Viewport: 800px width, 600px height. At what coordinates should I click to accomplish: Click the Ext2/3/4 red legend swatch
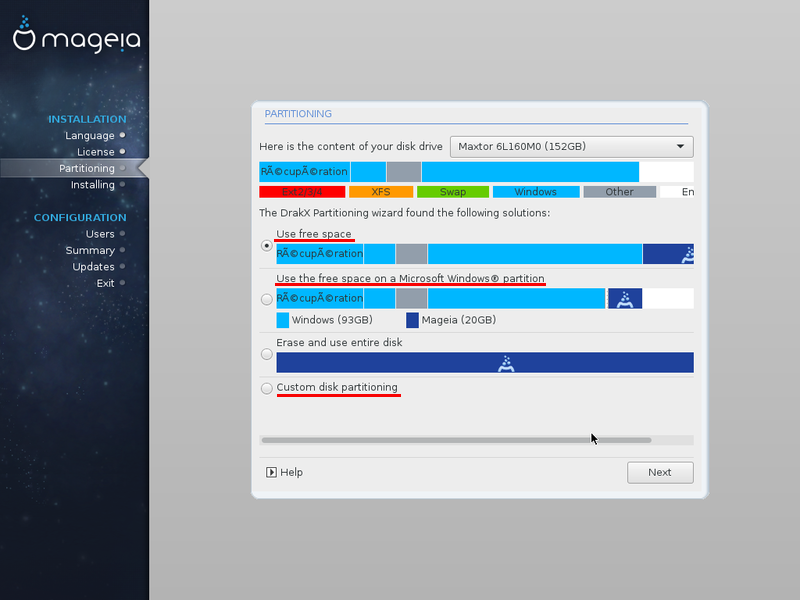click(x=302, y=192)
